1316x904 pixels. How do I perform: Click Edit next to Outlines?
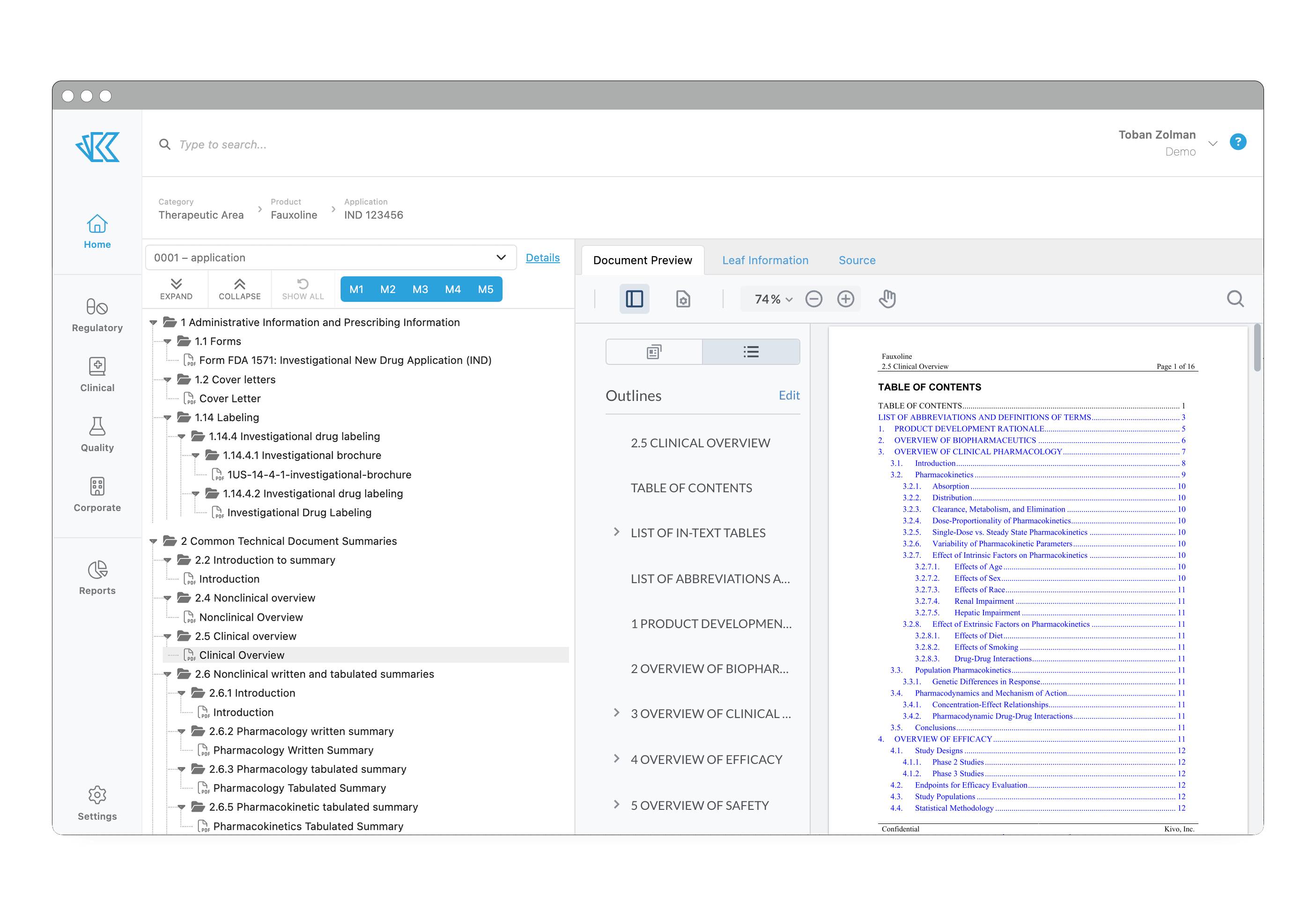[x=789, y=396]
